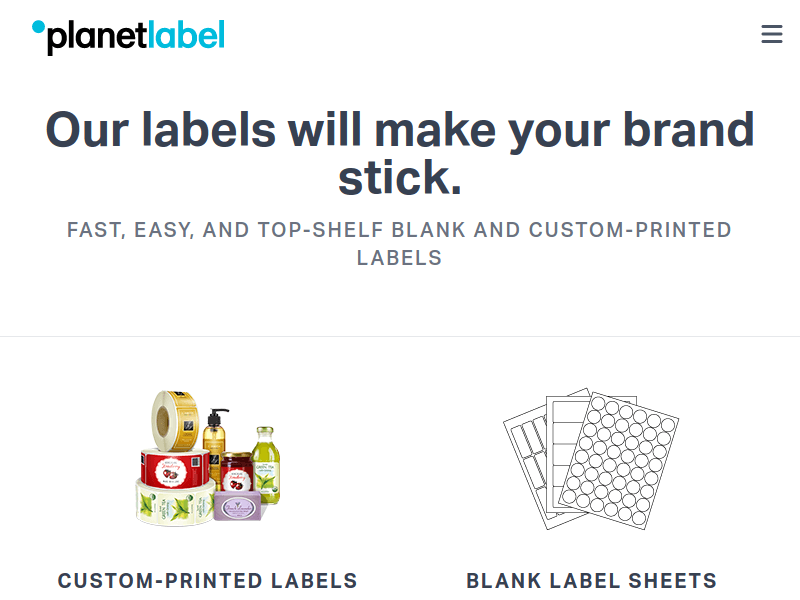This screenshot has width=800, height=600.
Task: Open CUSTOM-PRINTED LABELS category
Action: click(207, 581)
